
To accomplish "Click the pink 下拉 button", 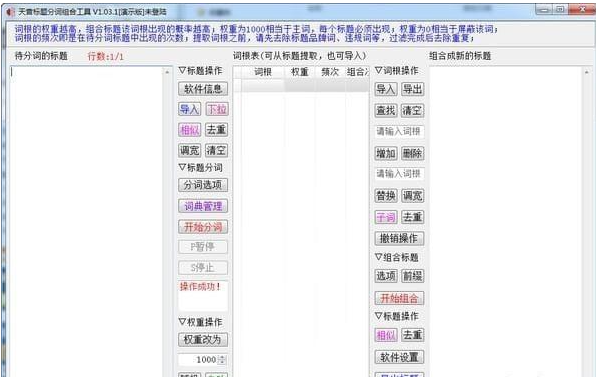I will (217, 109).
